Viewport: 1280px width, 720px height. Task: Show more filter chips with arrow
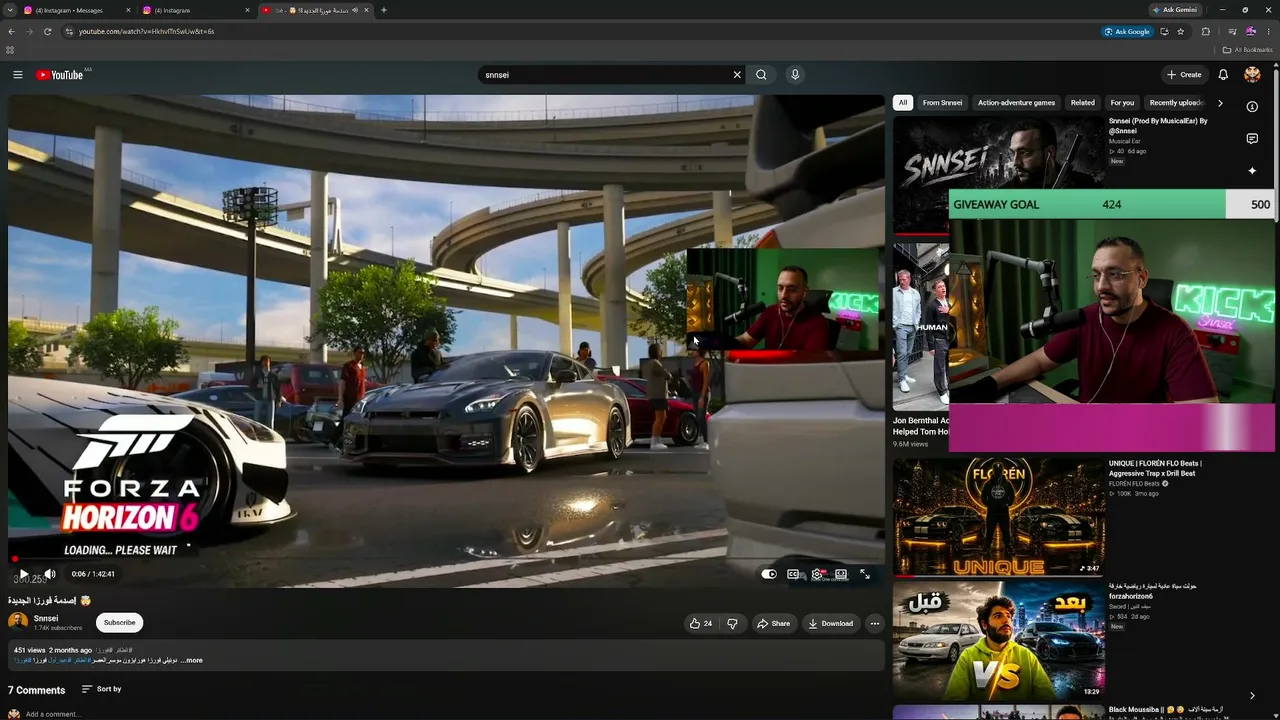(x=1220, y=103)
